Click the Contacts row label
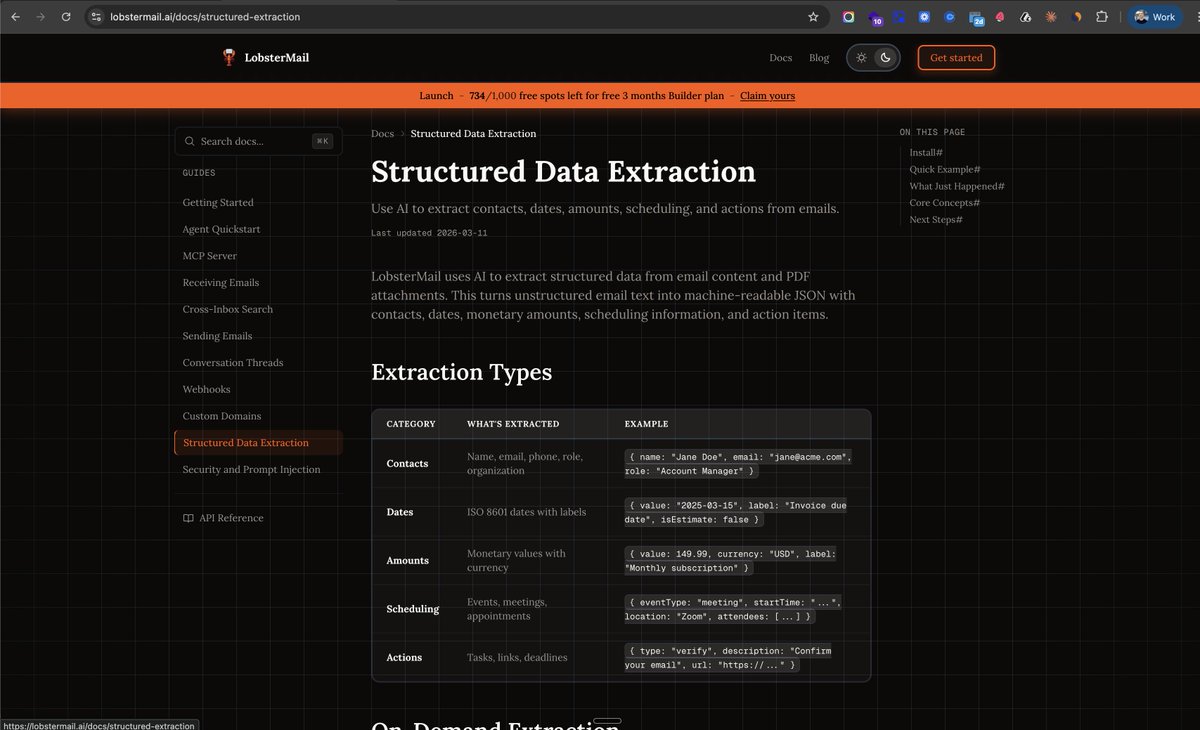This screenshot has height=730, width=1200. pos(407,464)
